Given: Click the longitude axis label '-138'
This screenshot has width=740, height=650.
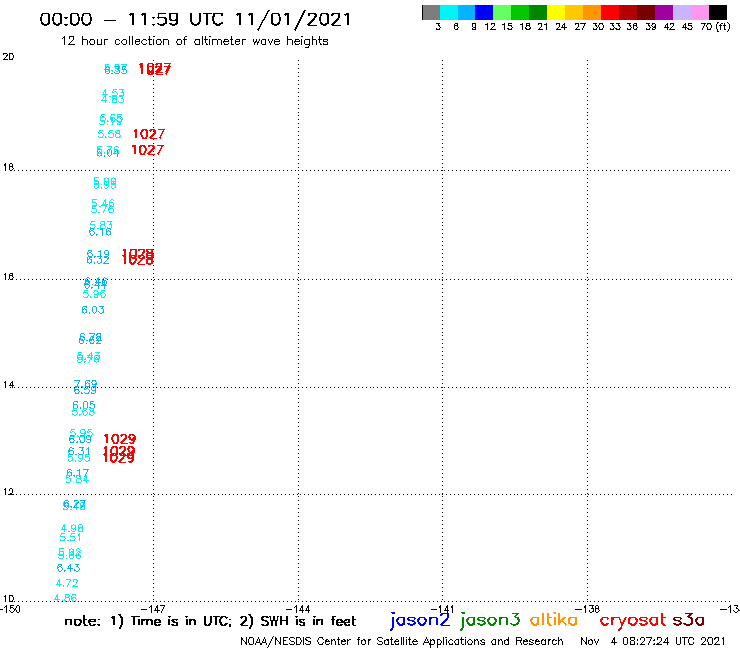Looking at the screenshot, I should click(x=588, y=609).
